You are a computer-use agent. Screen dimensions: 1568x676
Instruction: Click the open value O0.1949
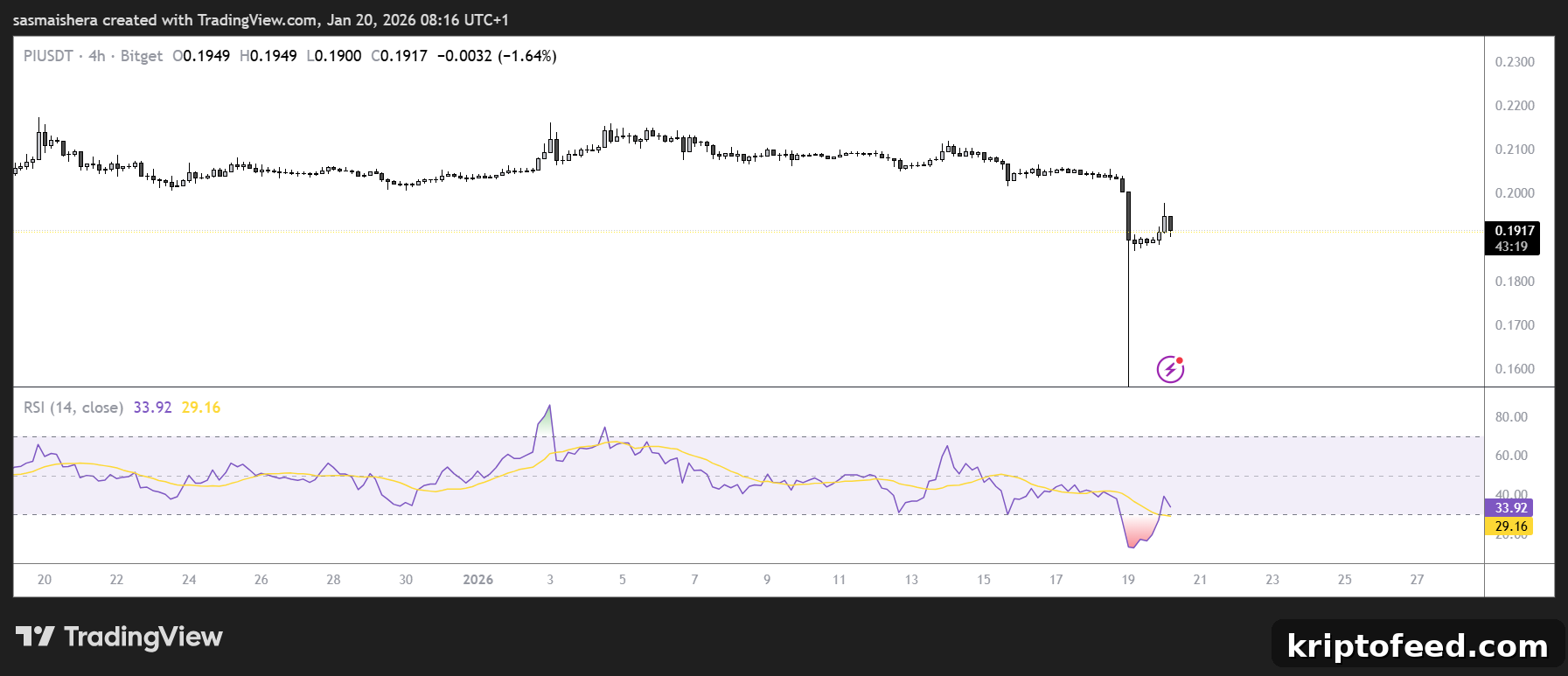pos(201,56)
